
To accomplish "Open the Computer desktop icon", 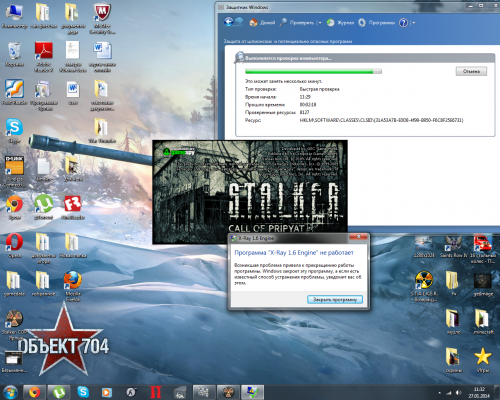I will coord(14,16).
